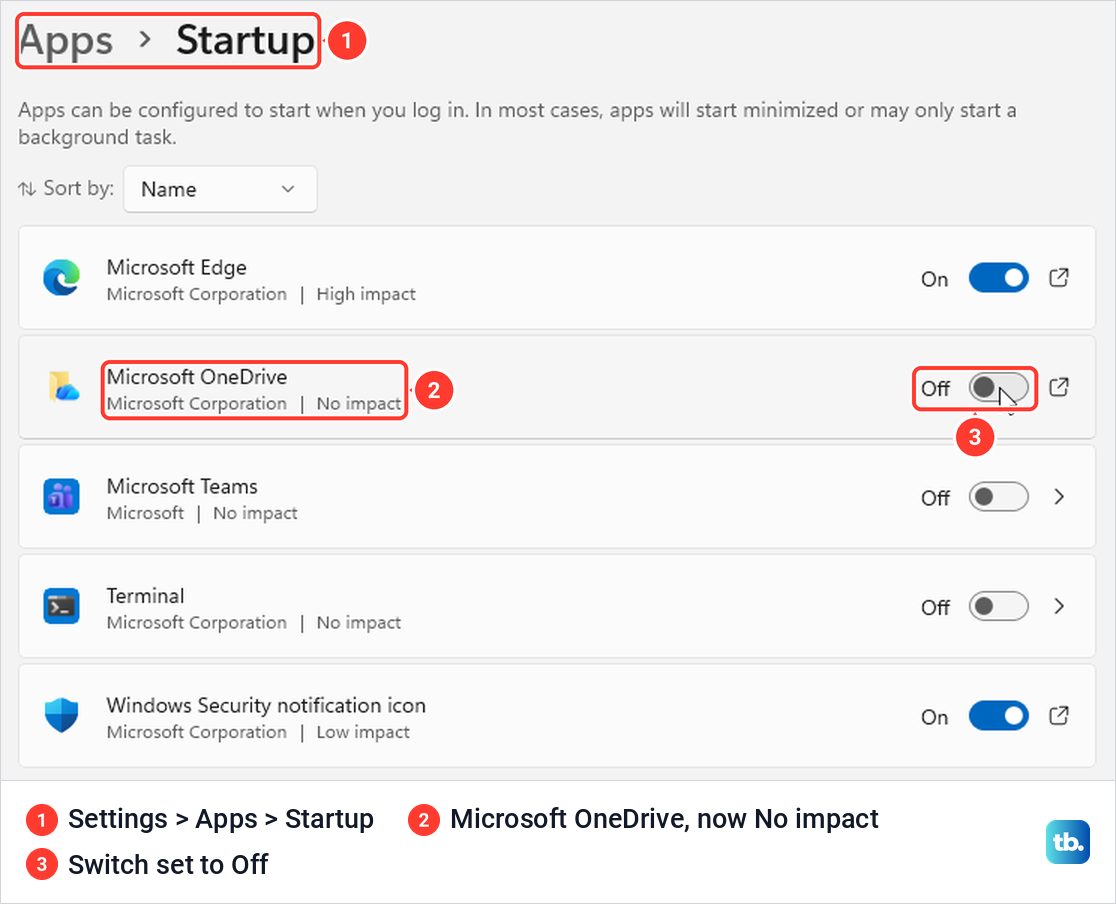The height and width of the screenshot is (904, 1116).
Task: Click the Sort by label
Action: pos(78,188)
